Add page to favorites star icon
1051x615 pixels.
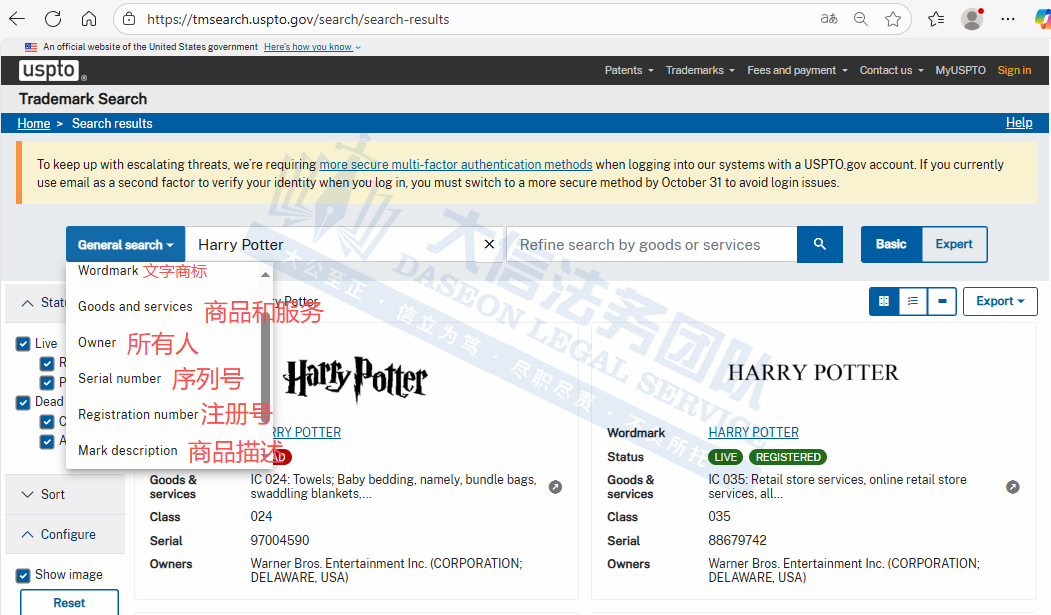(893, 19)
